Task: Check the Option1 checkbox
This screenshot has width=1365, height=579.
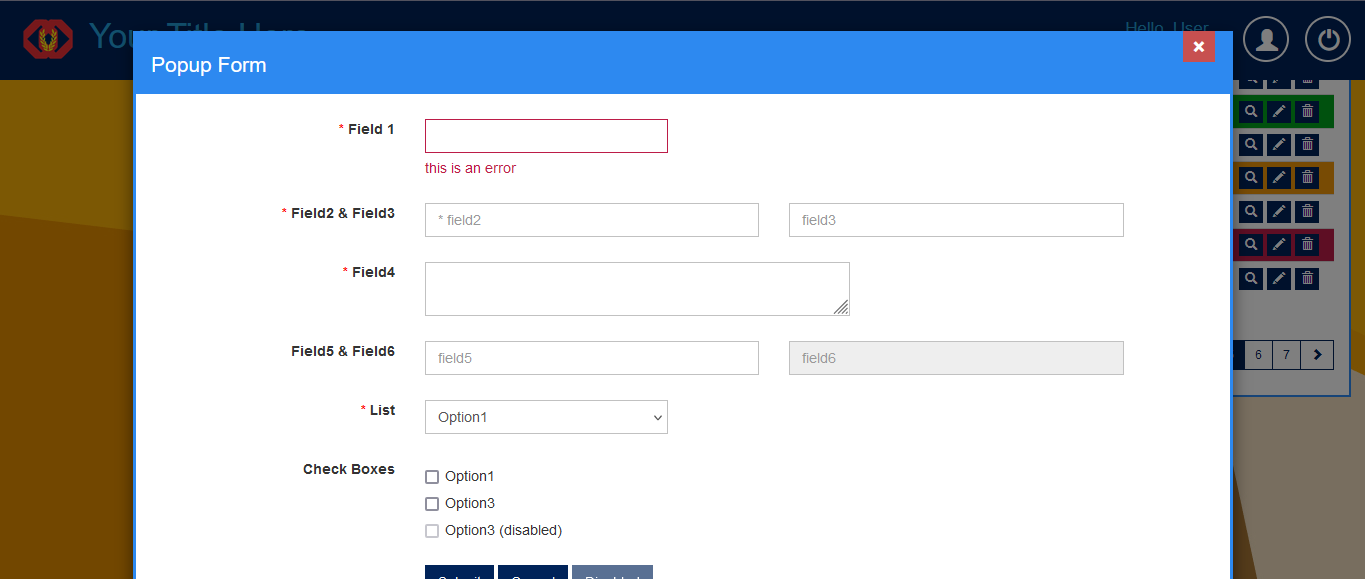Action: 432,477
